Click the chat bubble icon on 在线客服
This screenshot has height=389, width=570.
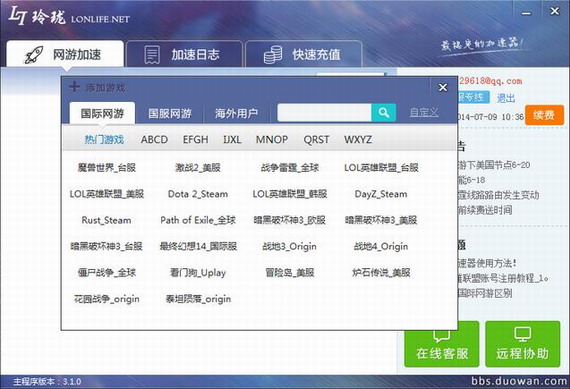click(x=441, y=335)
